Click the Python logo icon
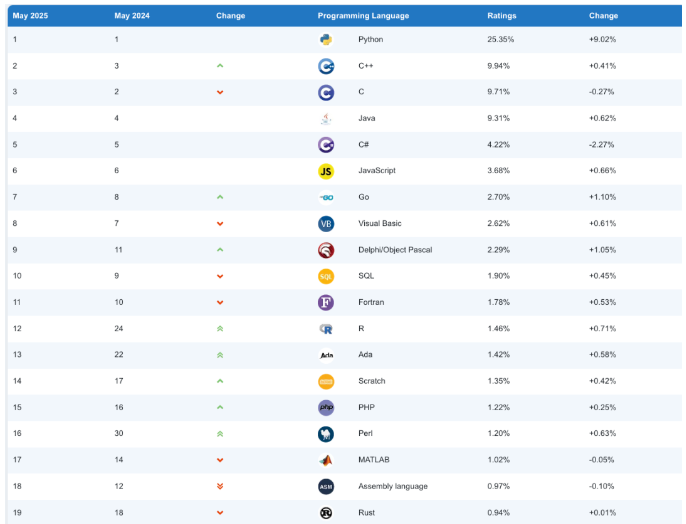This screenshot has width=686, height=524. pos(326,40)
